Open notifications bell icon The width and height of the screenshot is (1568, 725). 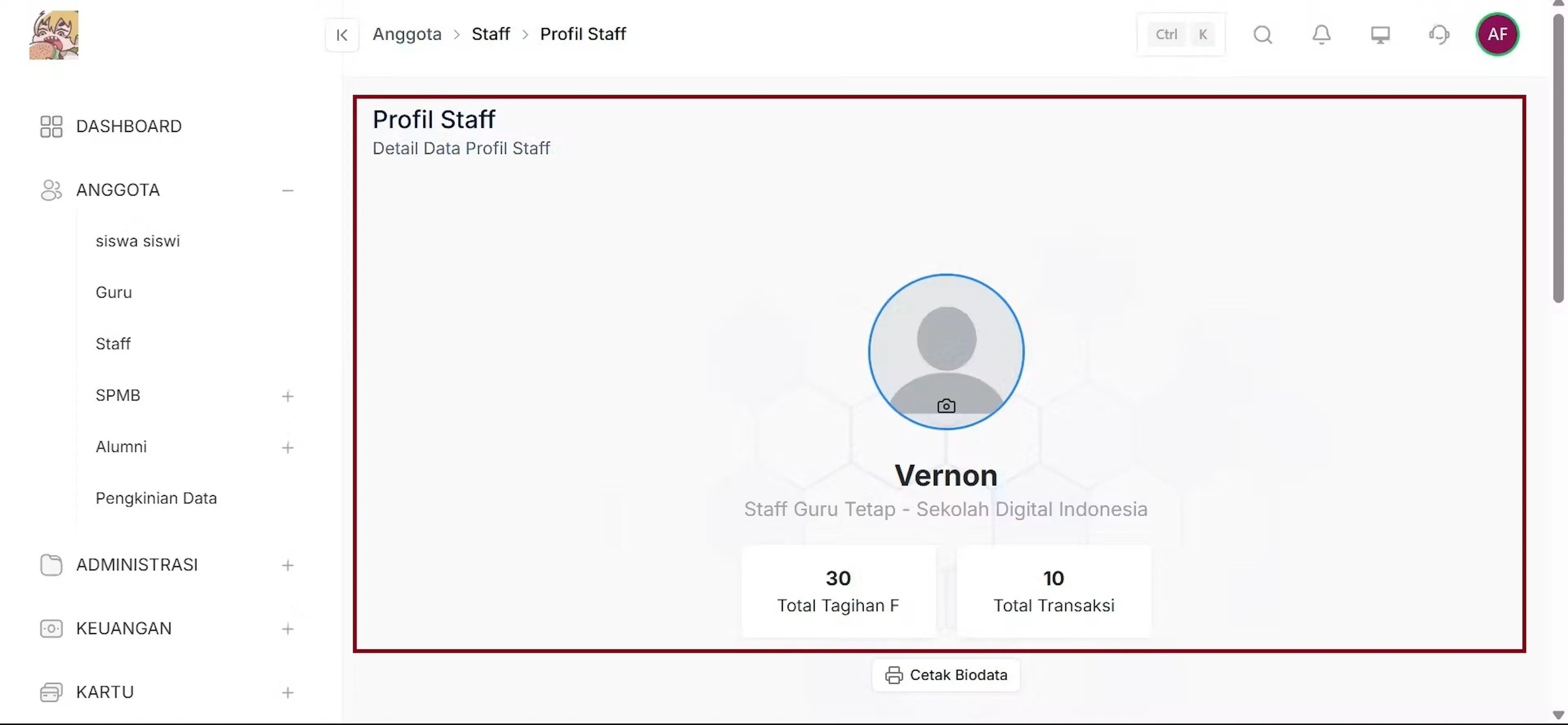pos(1321,35)
